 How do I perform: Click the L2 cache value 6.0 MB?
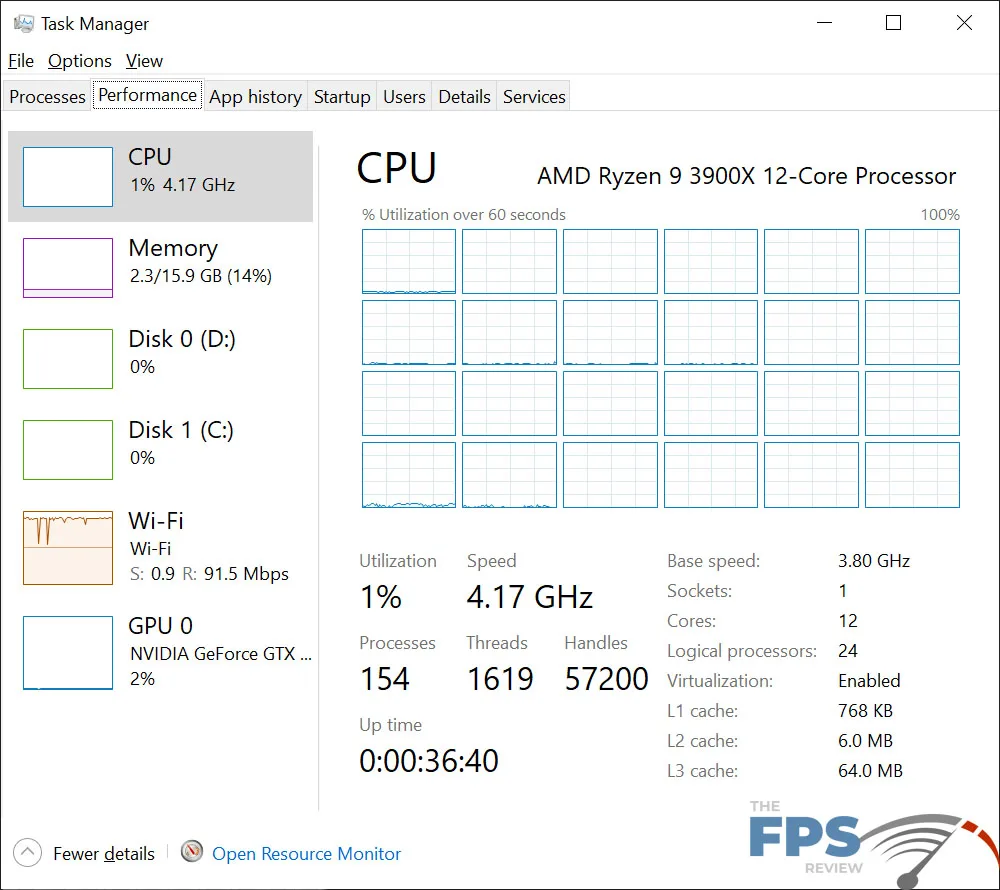(x=865, y=741)
